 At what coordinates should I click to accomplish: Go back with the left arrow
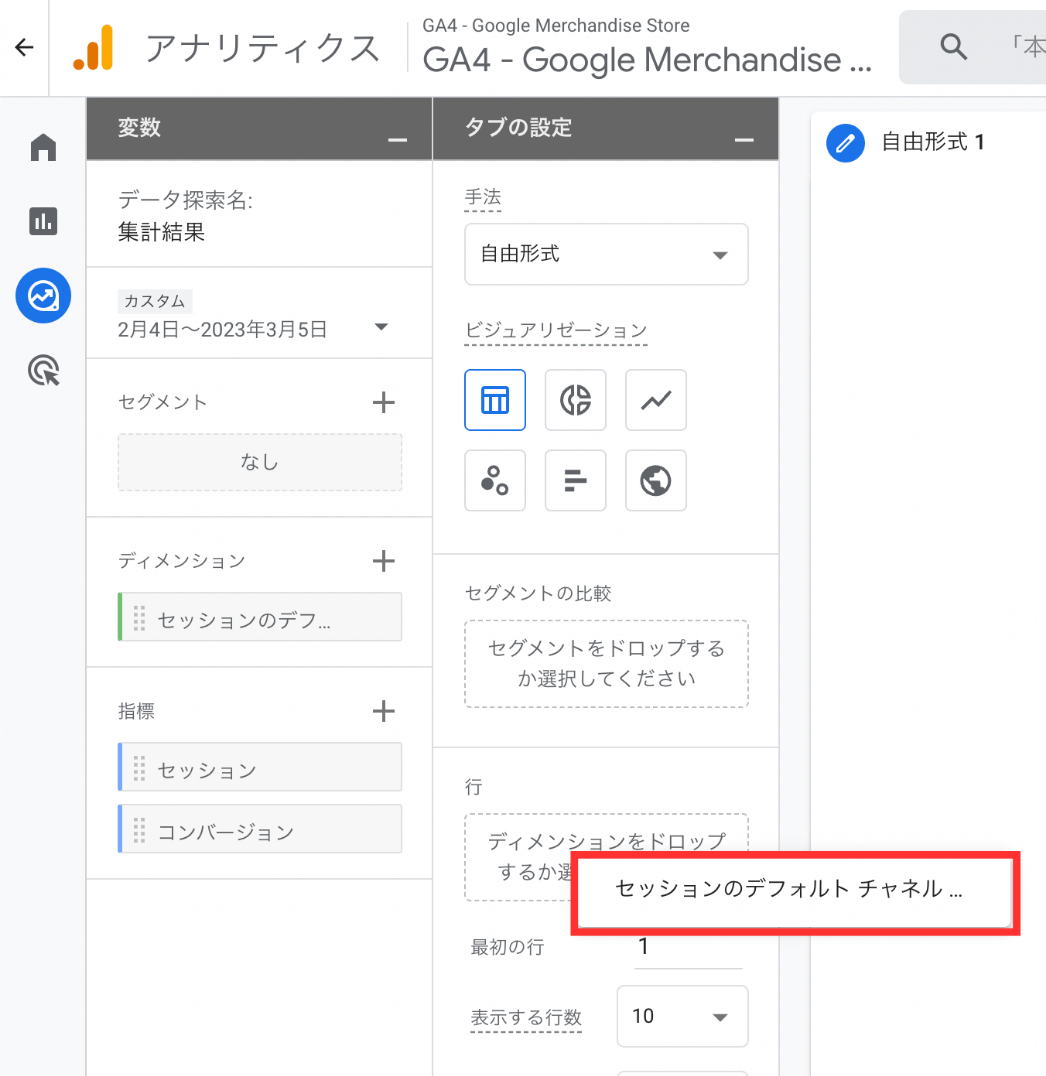(24, 47)
